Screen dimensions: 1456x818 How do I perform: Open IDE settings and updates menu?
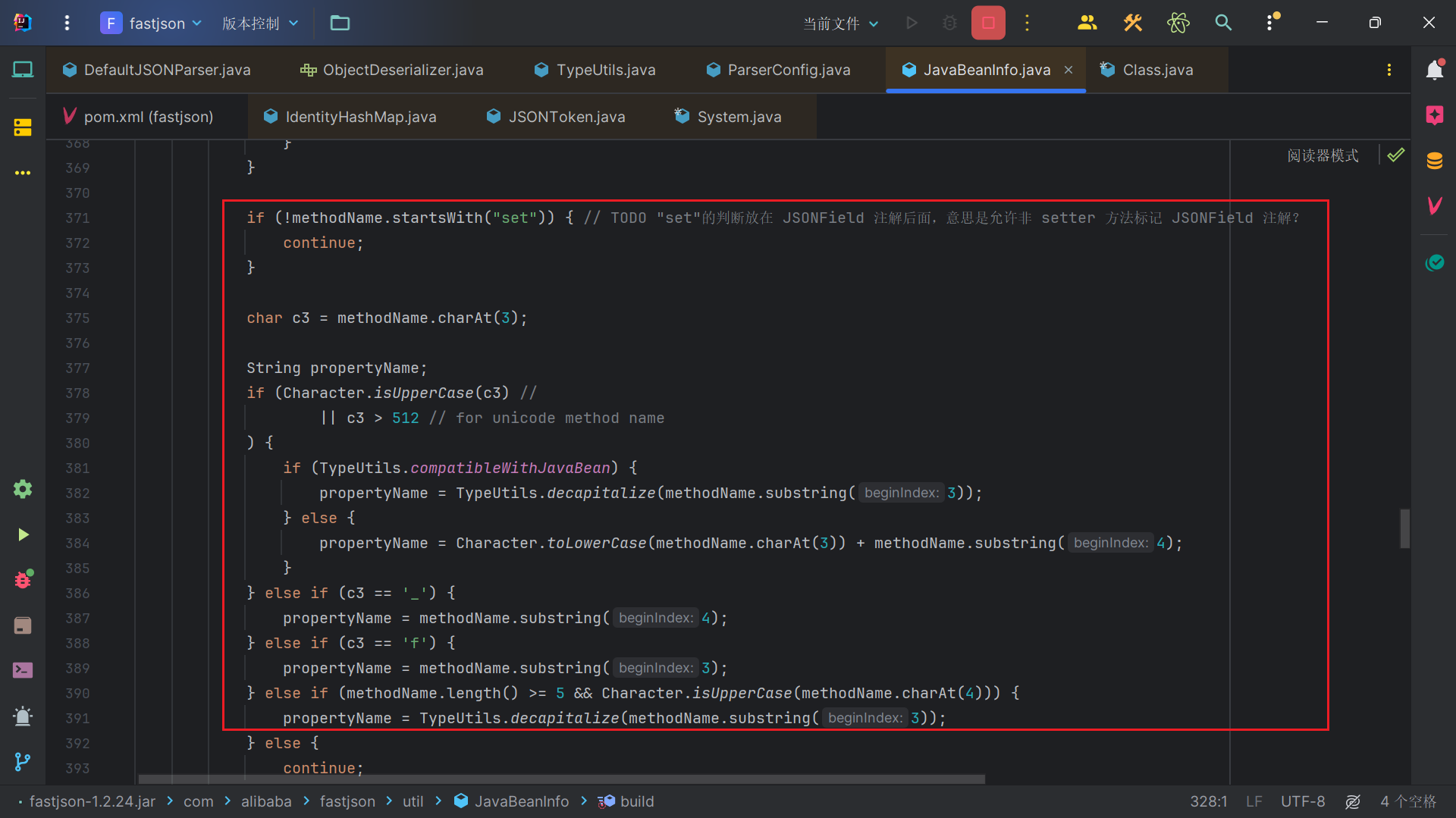pos(1271,23)
